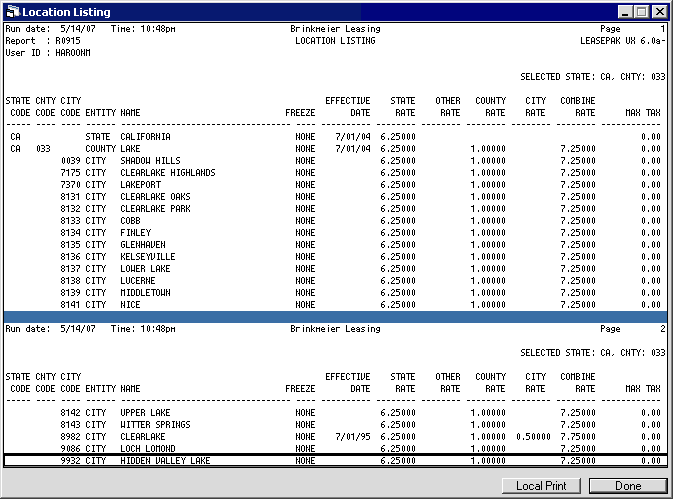The height and width of the screenshot is (499, 673).
Task: Click effective date in CALIFORNIA row
Action: [353, 136]
